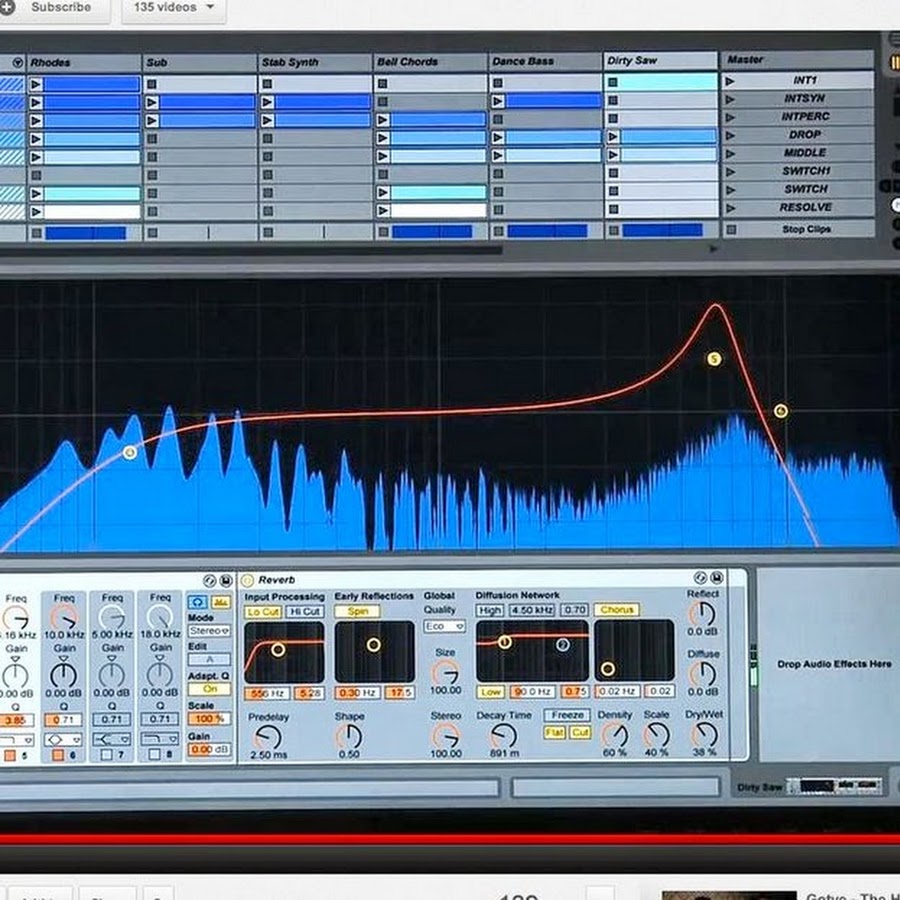Launch the RESOLVE scene play button
Image resolution: width=900 pixels, height=900 pixels.
tap(731, 208)
